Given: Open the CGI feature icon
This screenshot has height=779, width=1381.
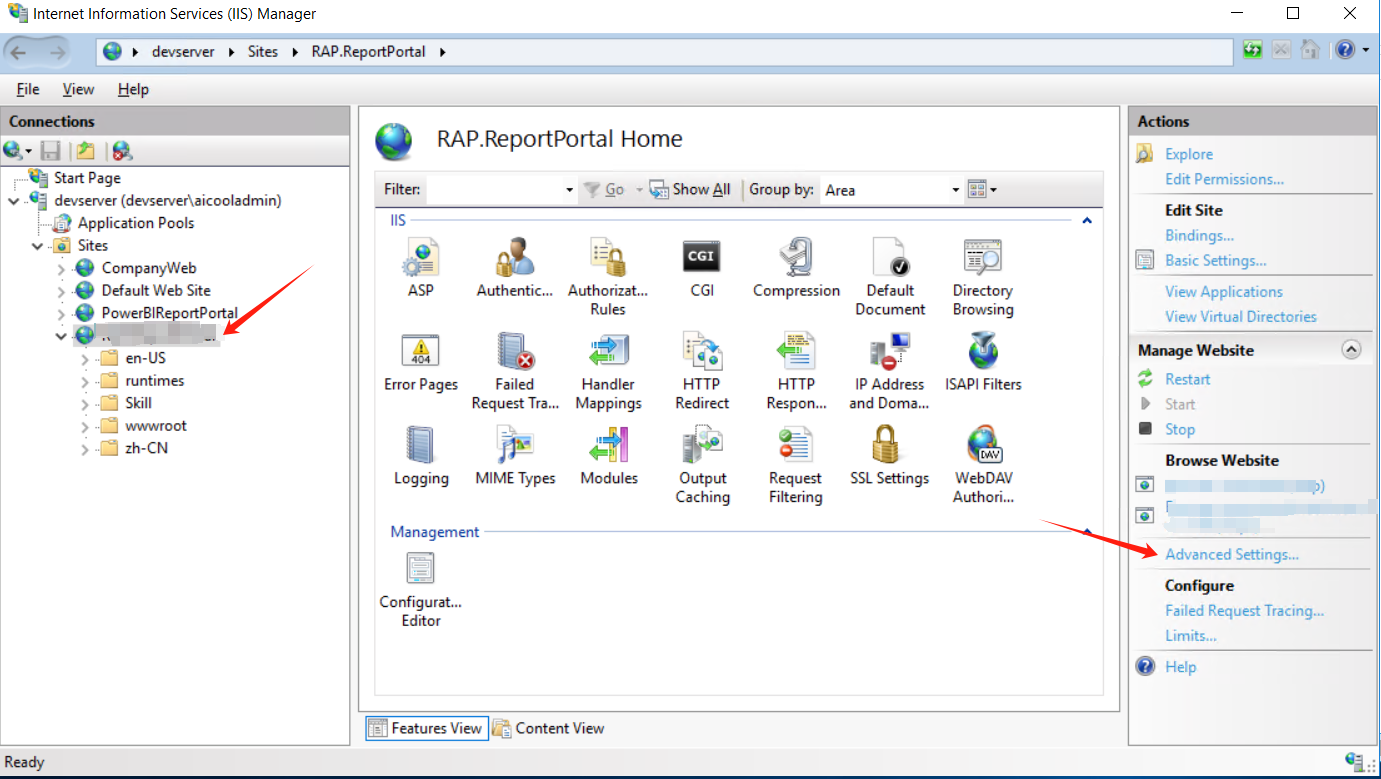Looking at the screenshot, I should pyautogui.click(x=702, y=269).
